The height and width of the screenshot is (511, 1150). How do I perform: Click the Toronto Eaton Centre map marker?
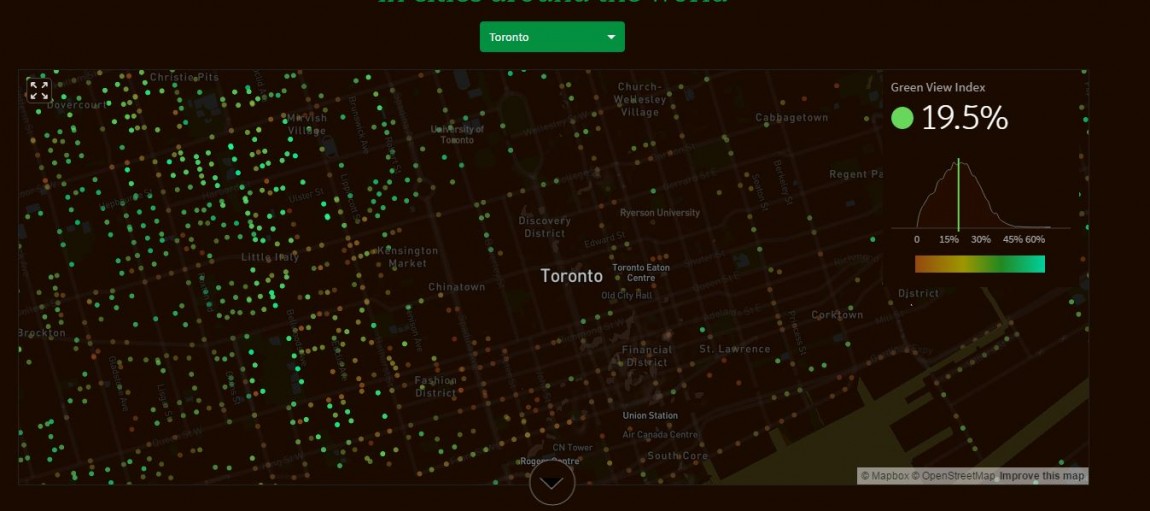pos(641,272)
